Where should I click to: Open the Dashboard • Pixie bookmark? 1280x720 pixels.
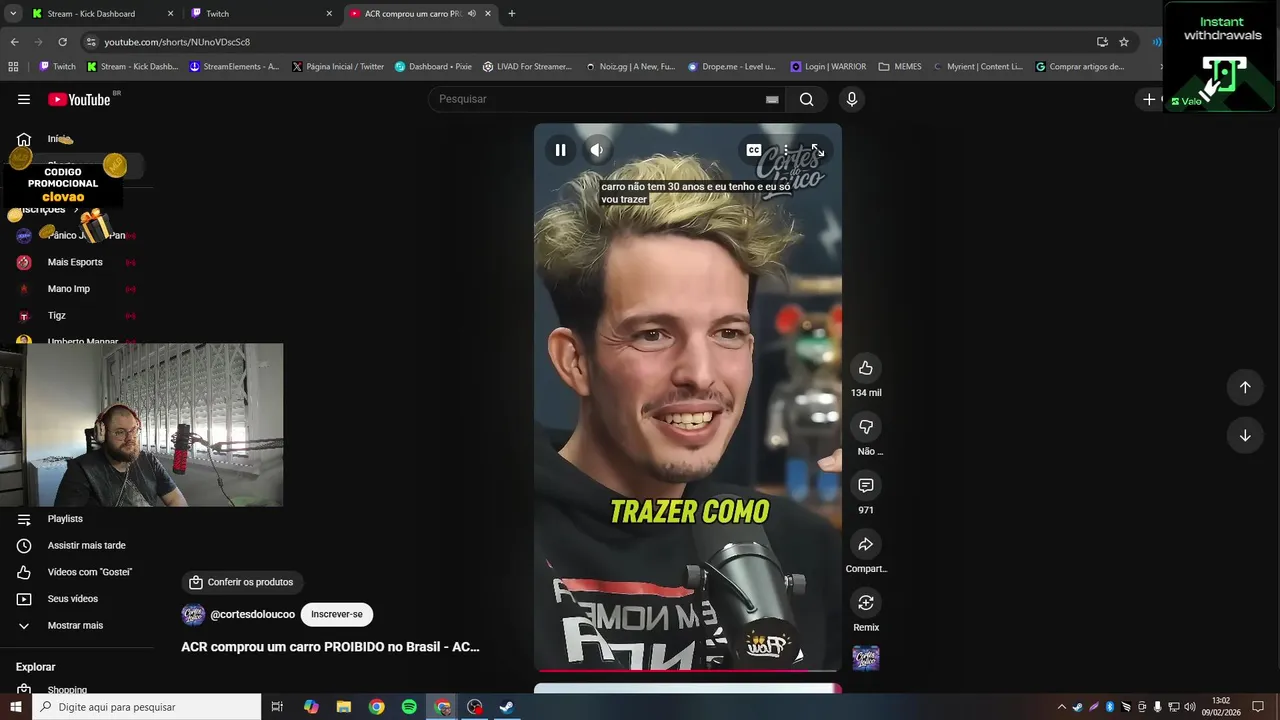click(433, 67)
